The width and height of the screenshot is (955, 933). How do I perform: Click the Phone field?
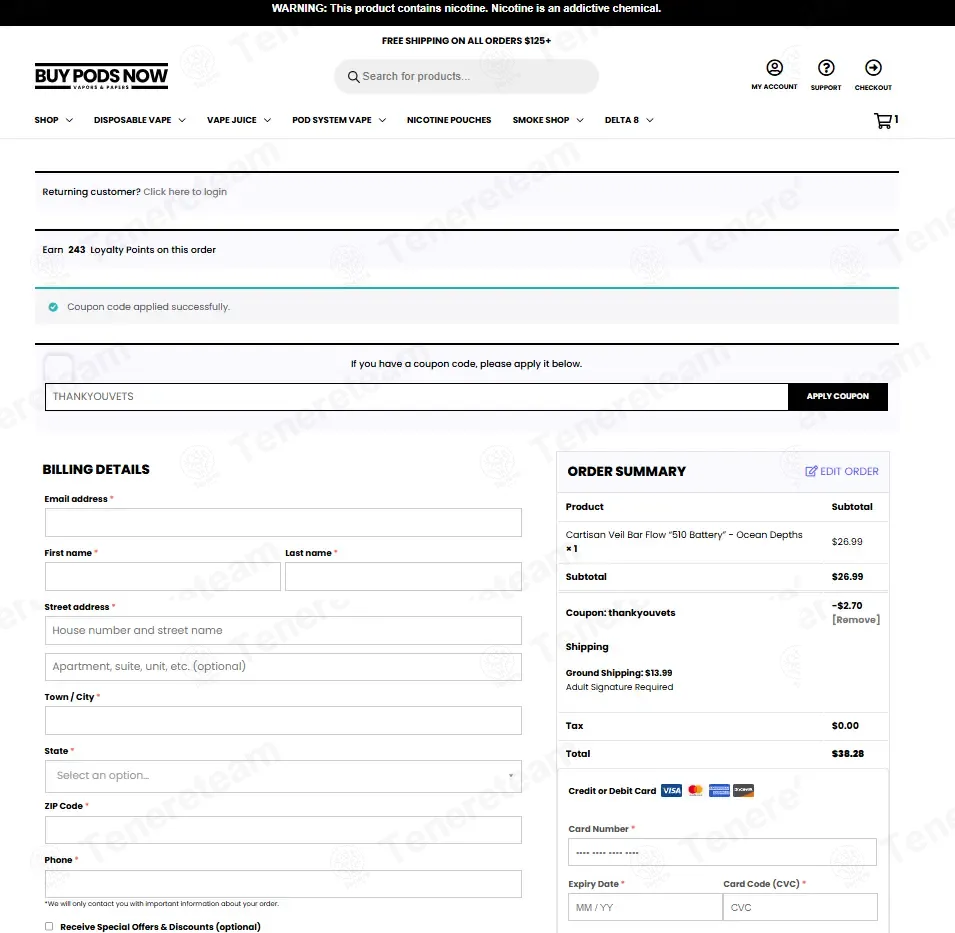point(283,884)
